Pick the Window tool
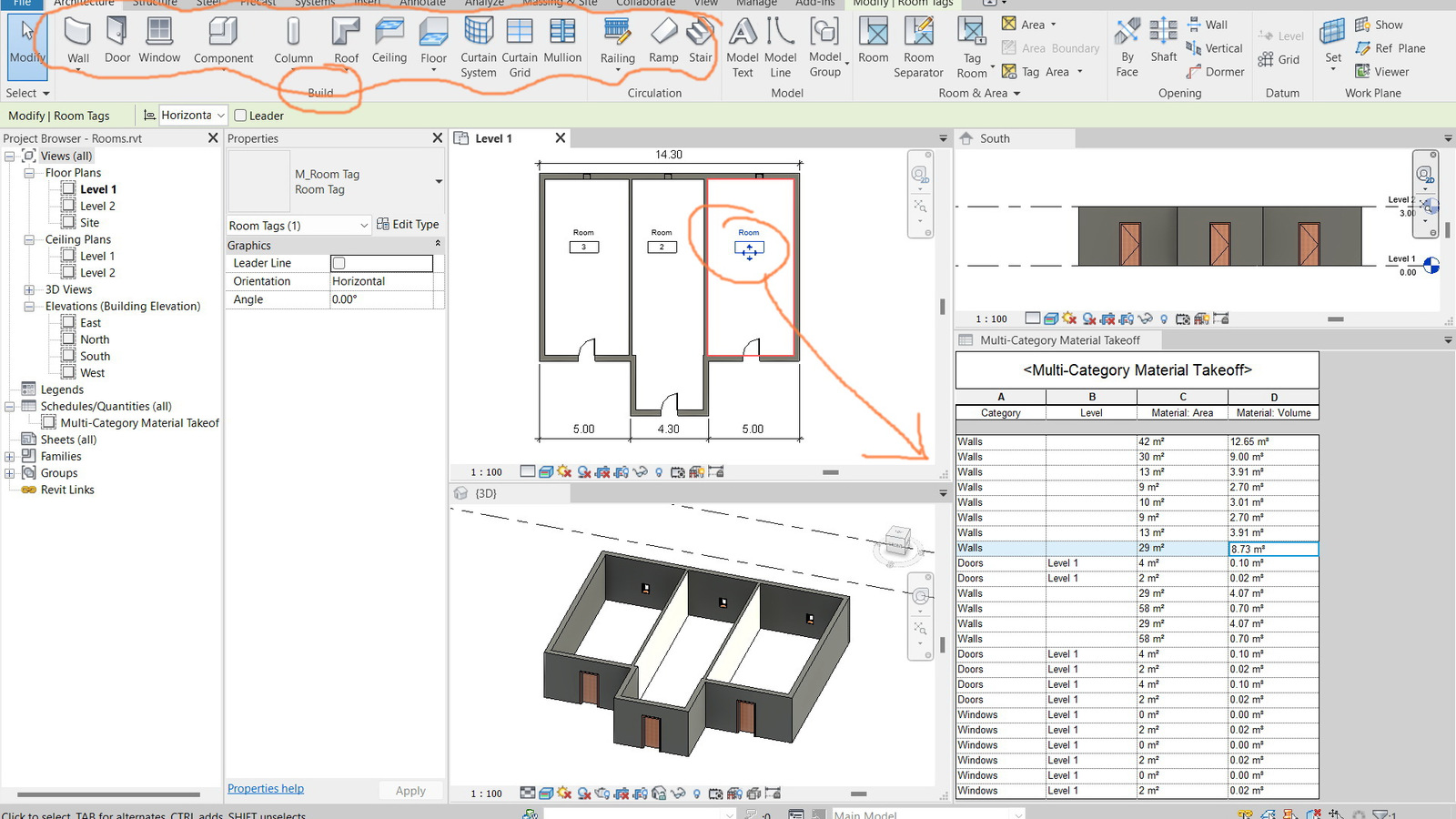 click(159, 40)
